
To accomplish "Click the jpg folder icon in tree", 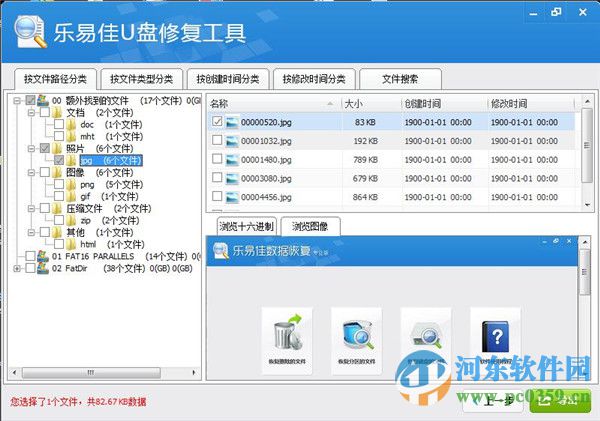I will coord(71,160).
